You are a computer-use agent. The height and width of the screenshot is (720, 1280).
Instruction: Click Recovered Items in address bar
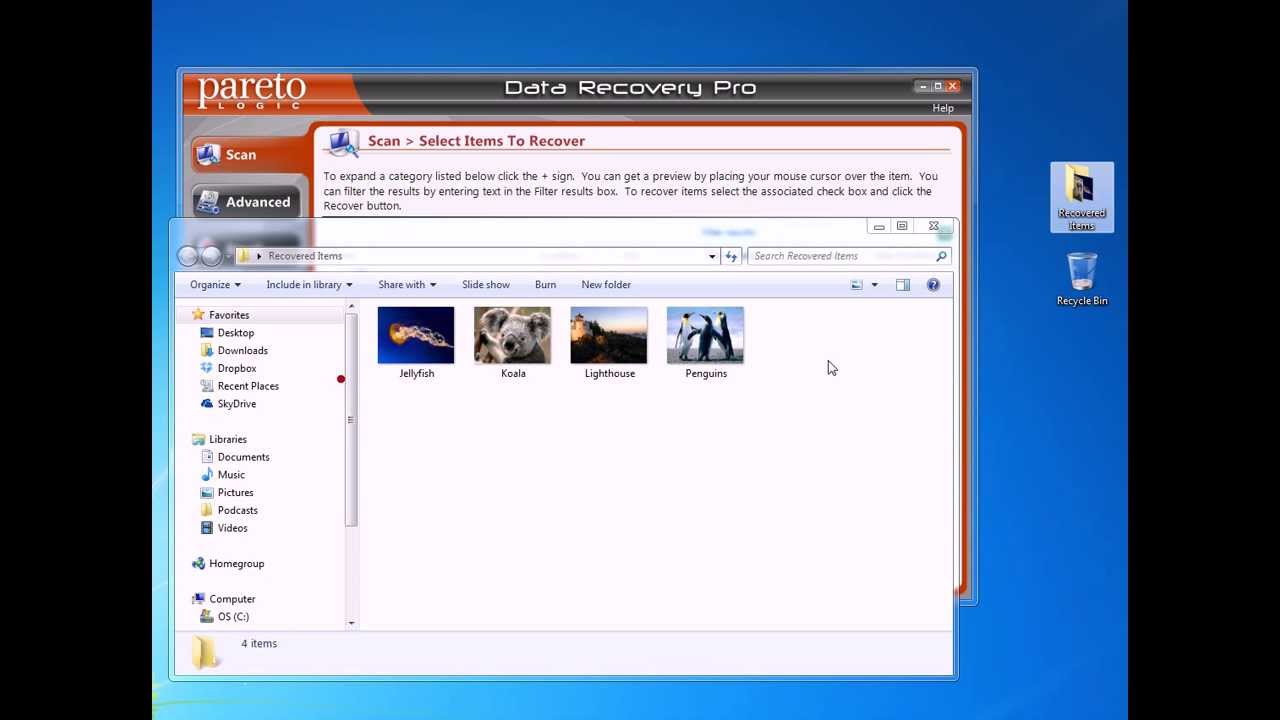coord(305,256)
